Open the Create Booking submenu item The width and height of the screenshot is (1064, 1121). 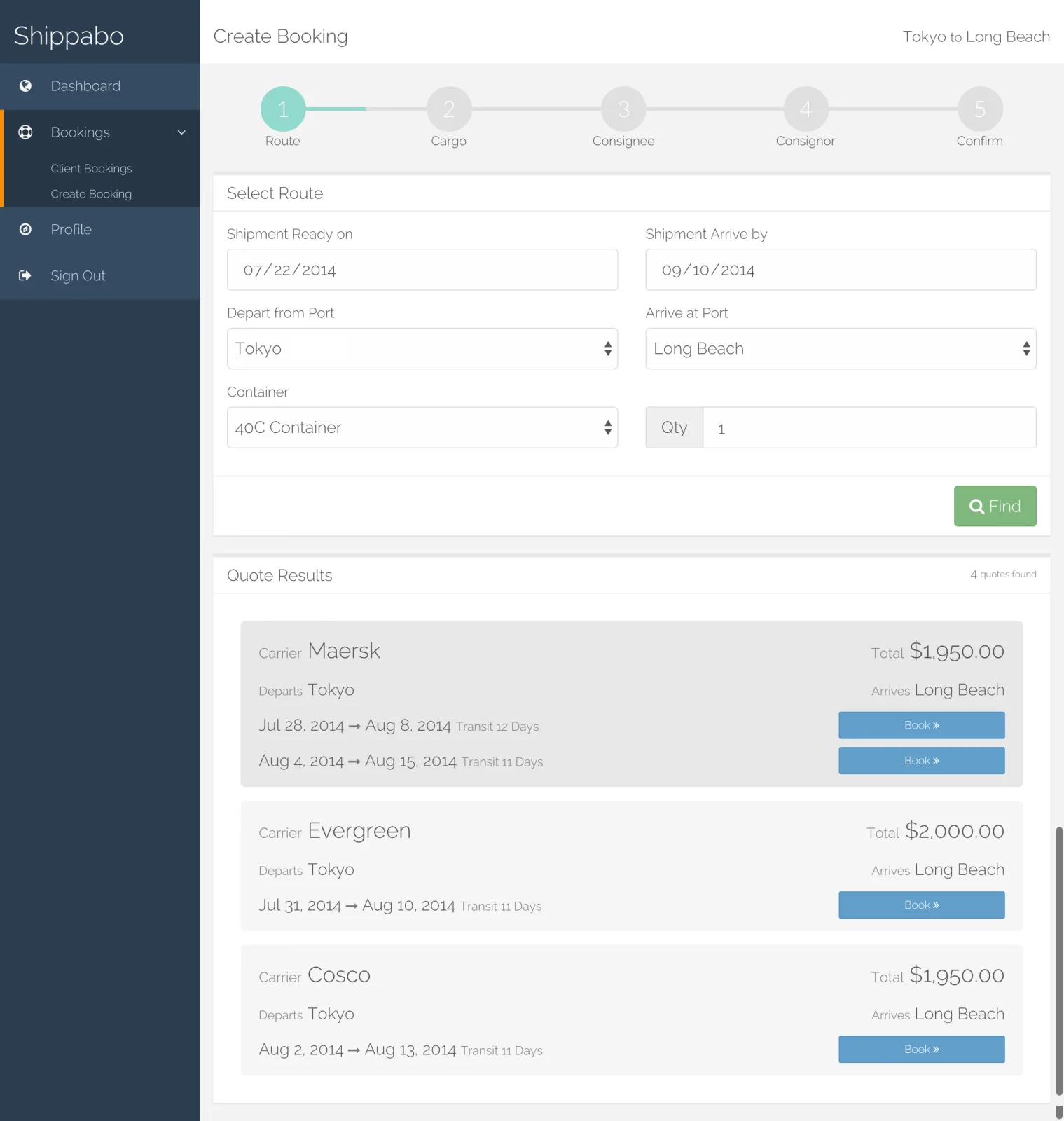point(91,194)
